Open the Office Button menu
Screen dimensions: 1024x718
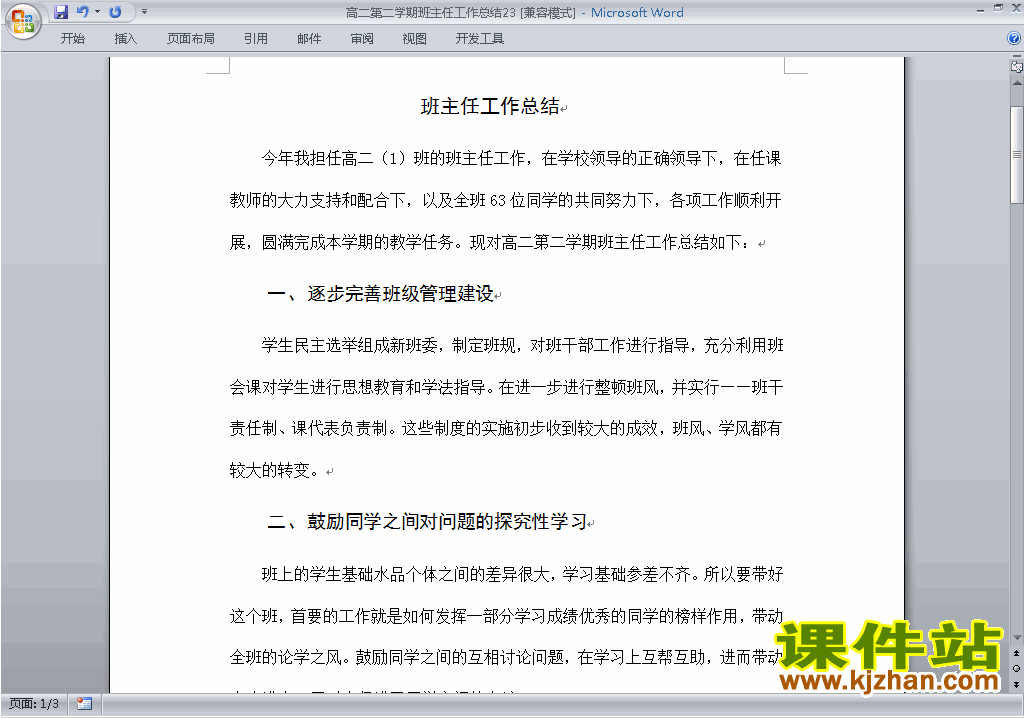click(x=23, y=21)
